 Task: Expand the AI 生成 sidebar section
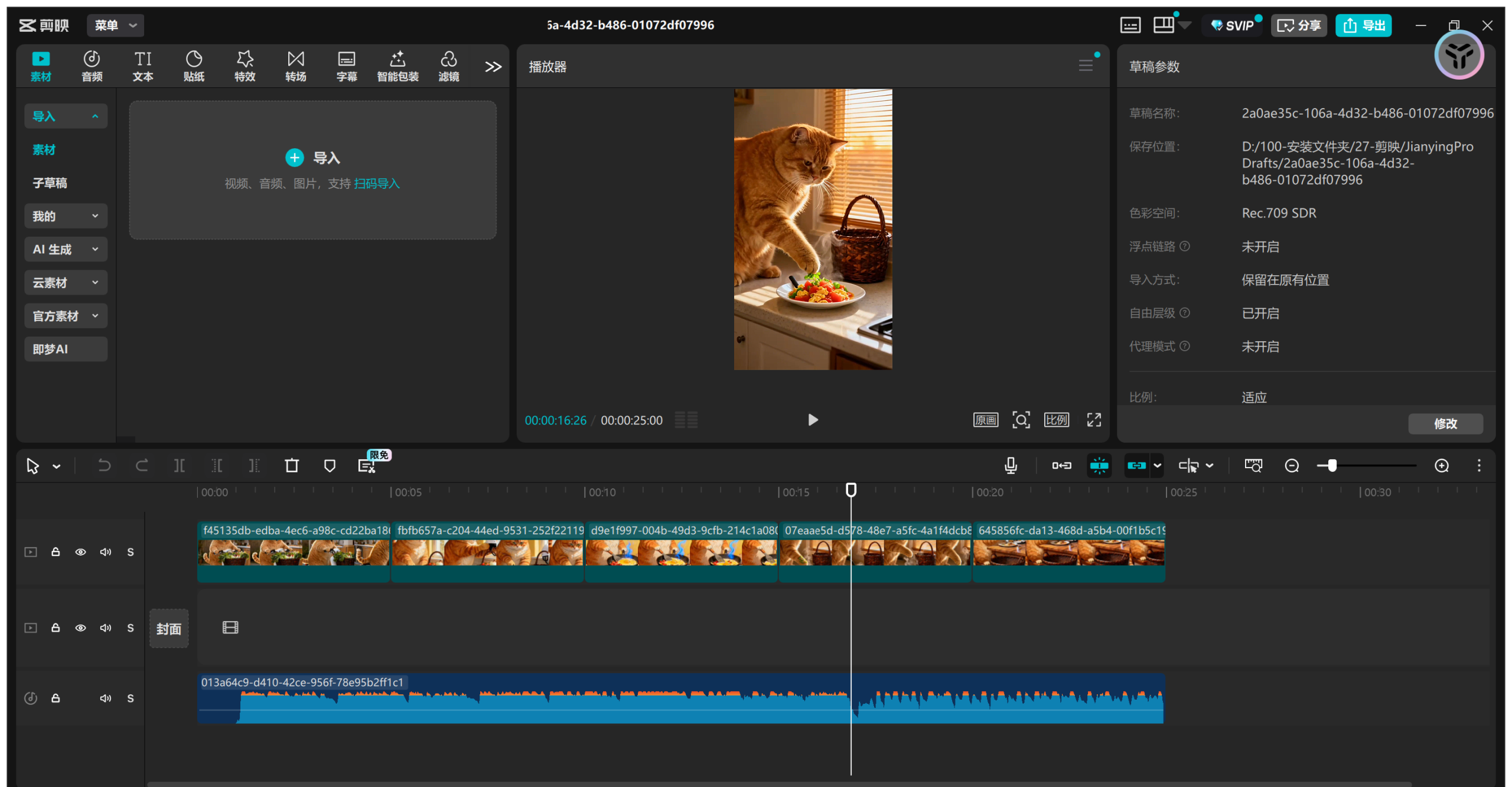(x=66, y=249)
